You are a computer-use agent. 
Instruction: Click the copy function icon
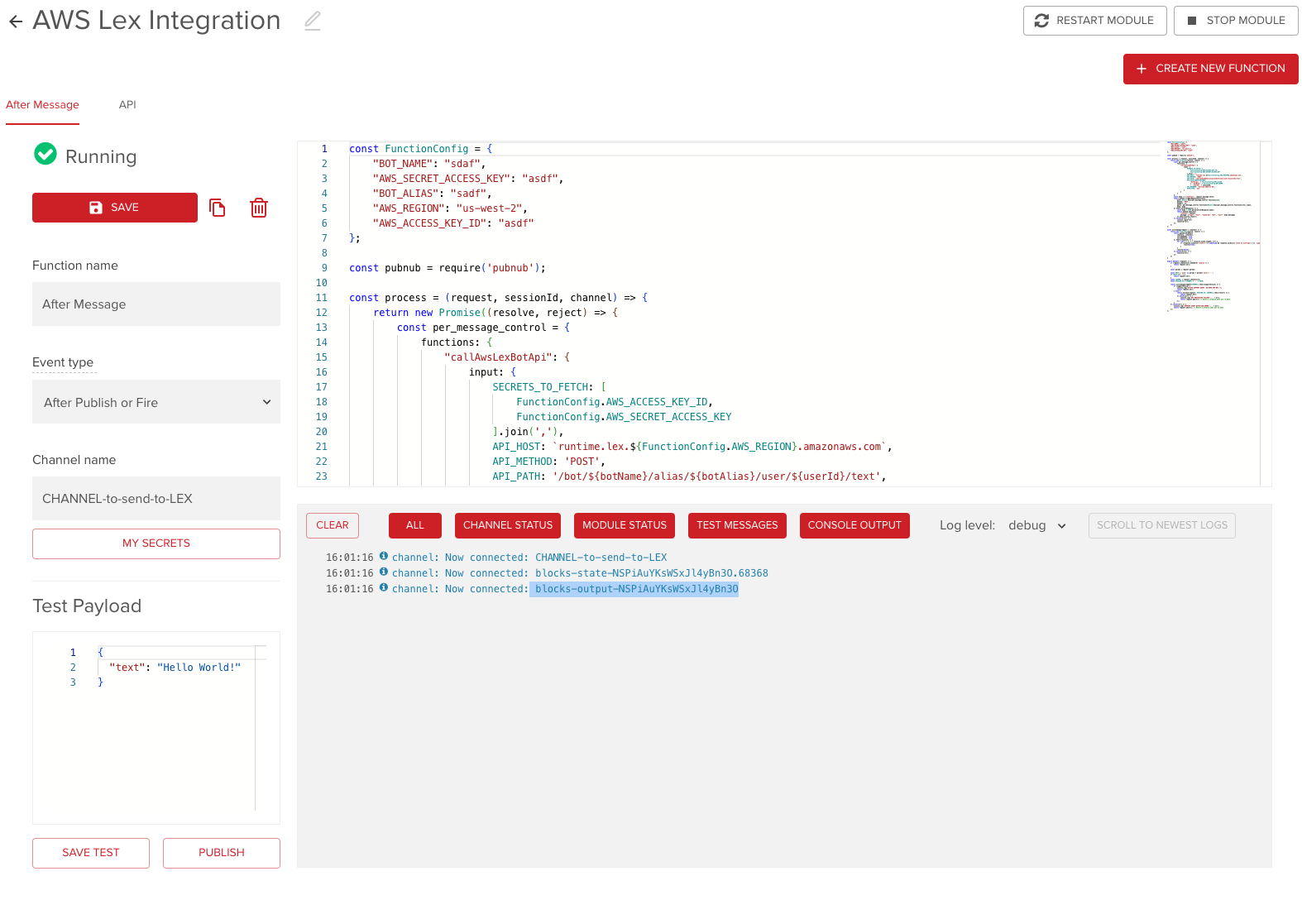pyautogui.click(x=218, y=208)
